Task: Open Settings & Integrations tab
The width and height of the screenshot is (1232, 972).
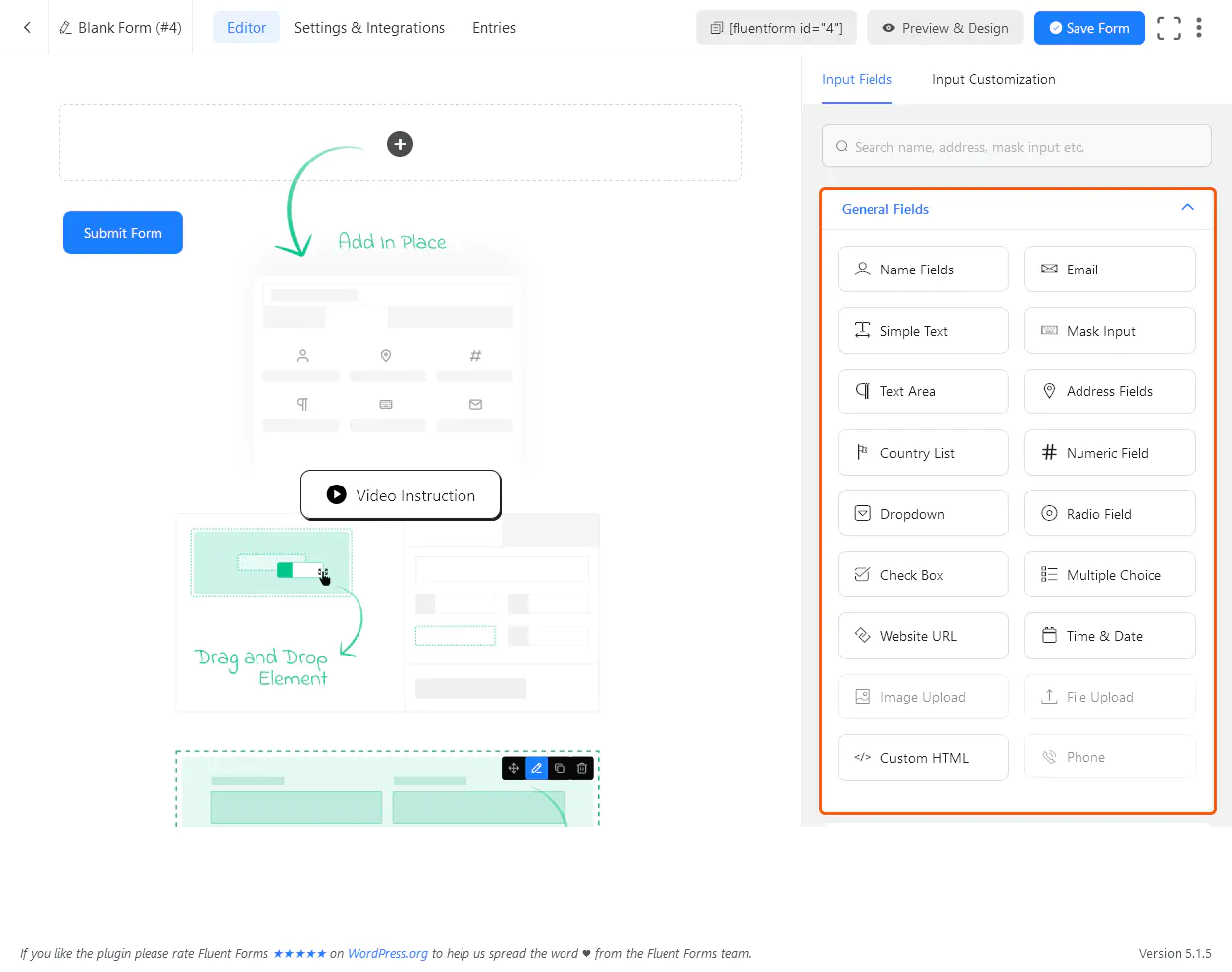Action: [369, 28]
